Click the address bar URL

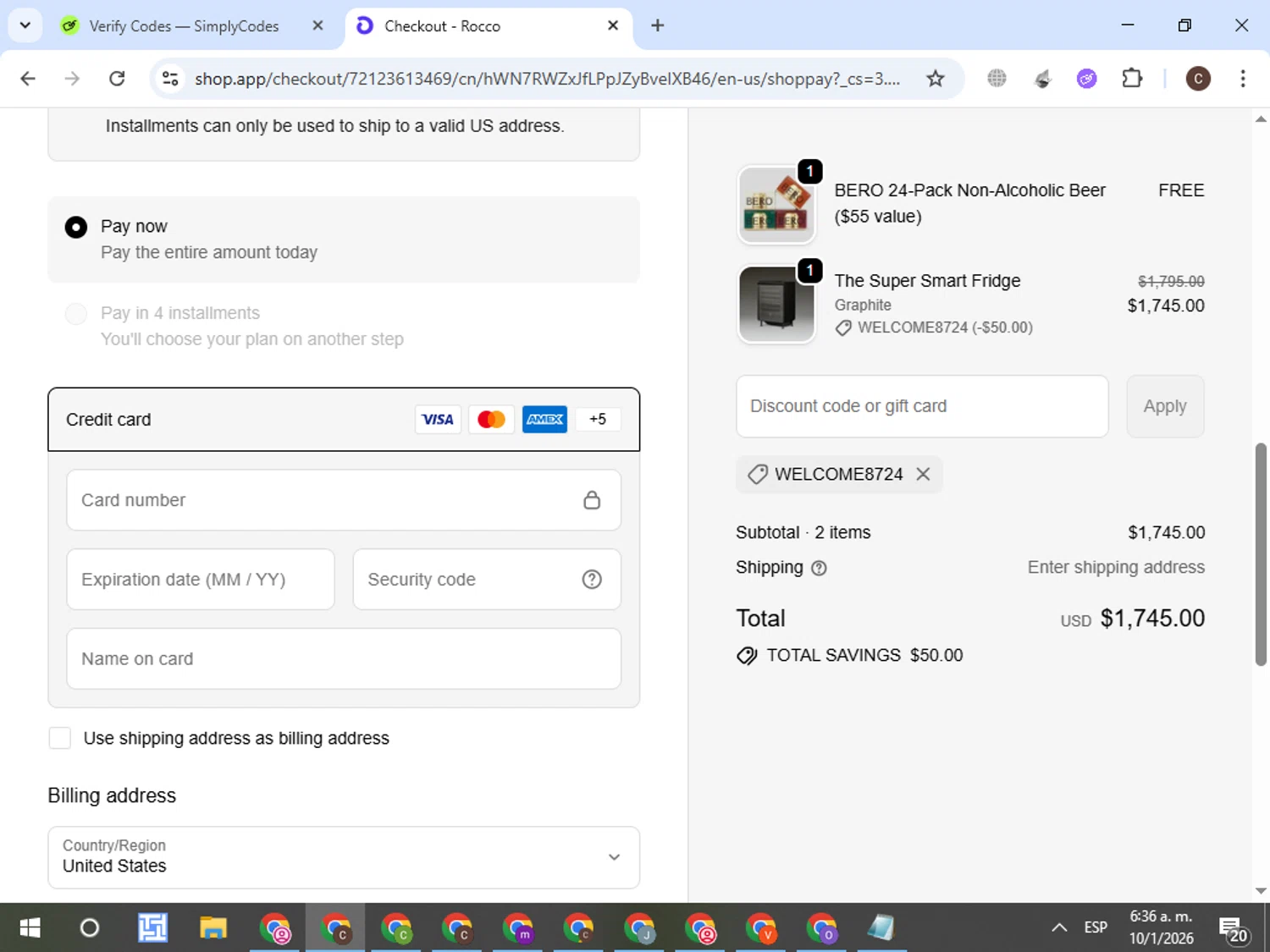click(547, 79)
